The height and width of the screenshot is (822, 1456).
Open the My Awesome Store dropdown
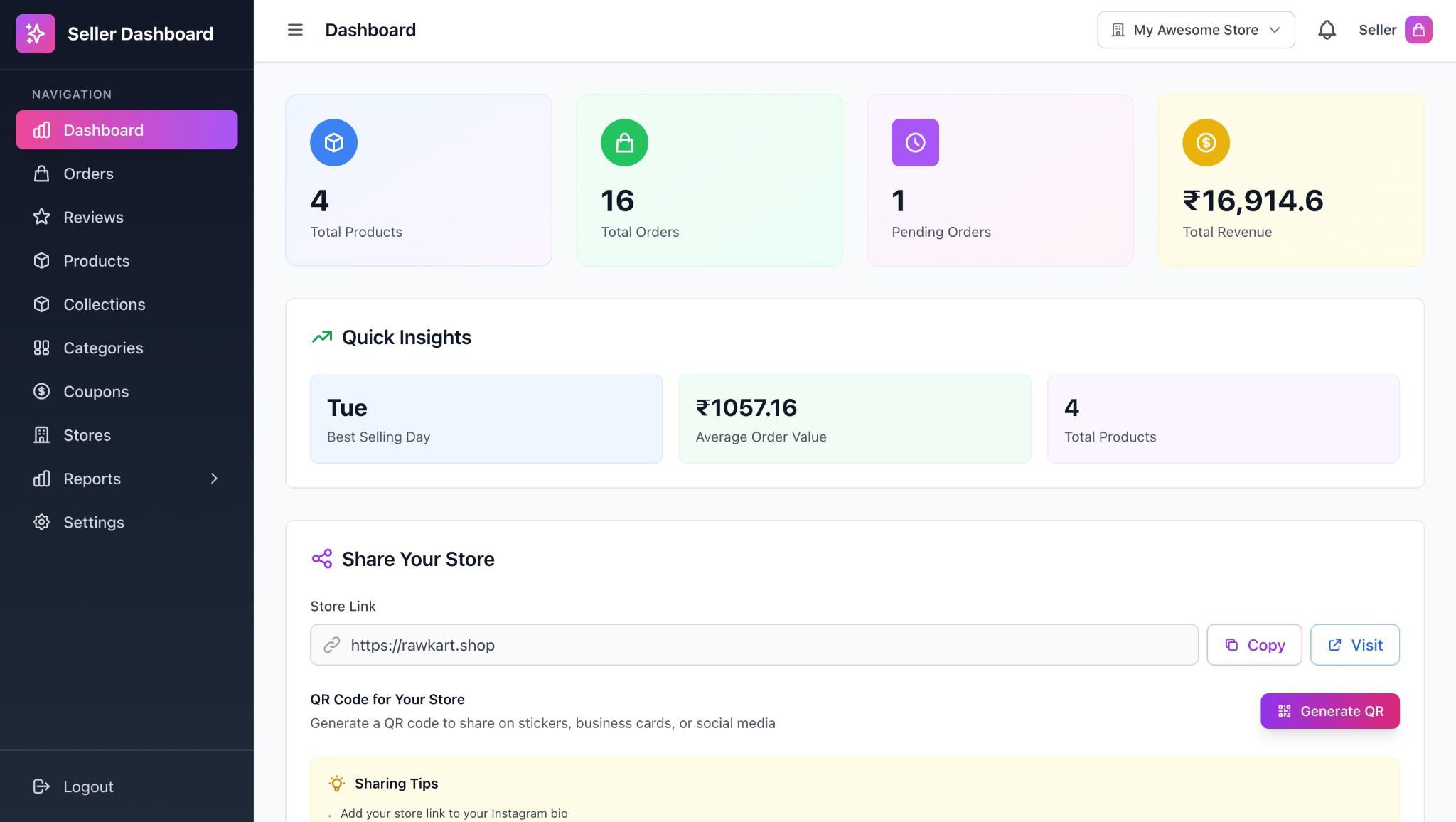[x=1195, y=30]
